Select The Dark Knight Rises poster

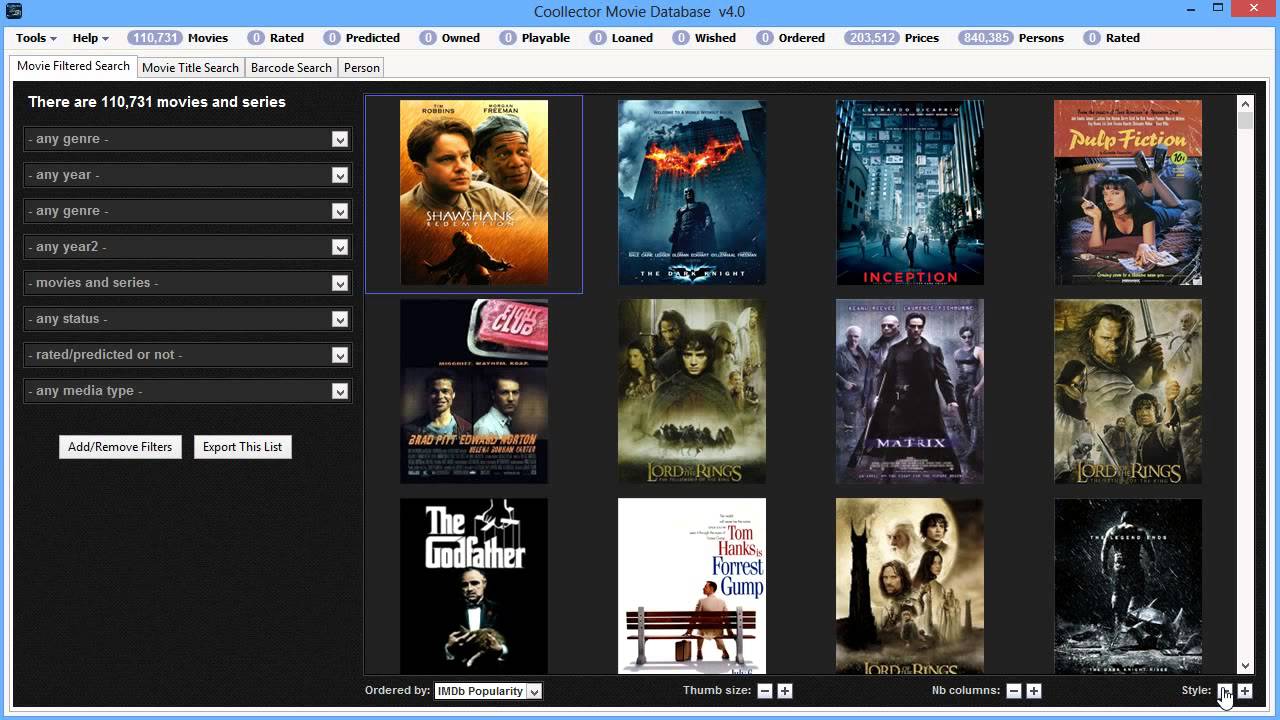1128,586
